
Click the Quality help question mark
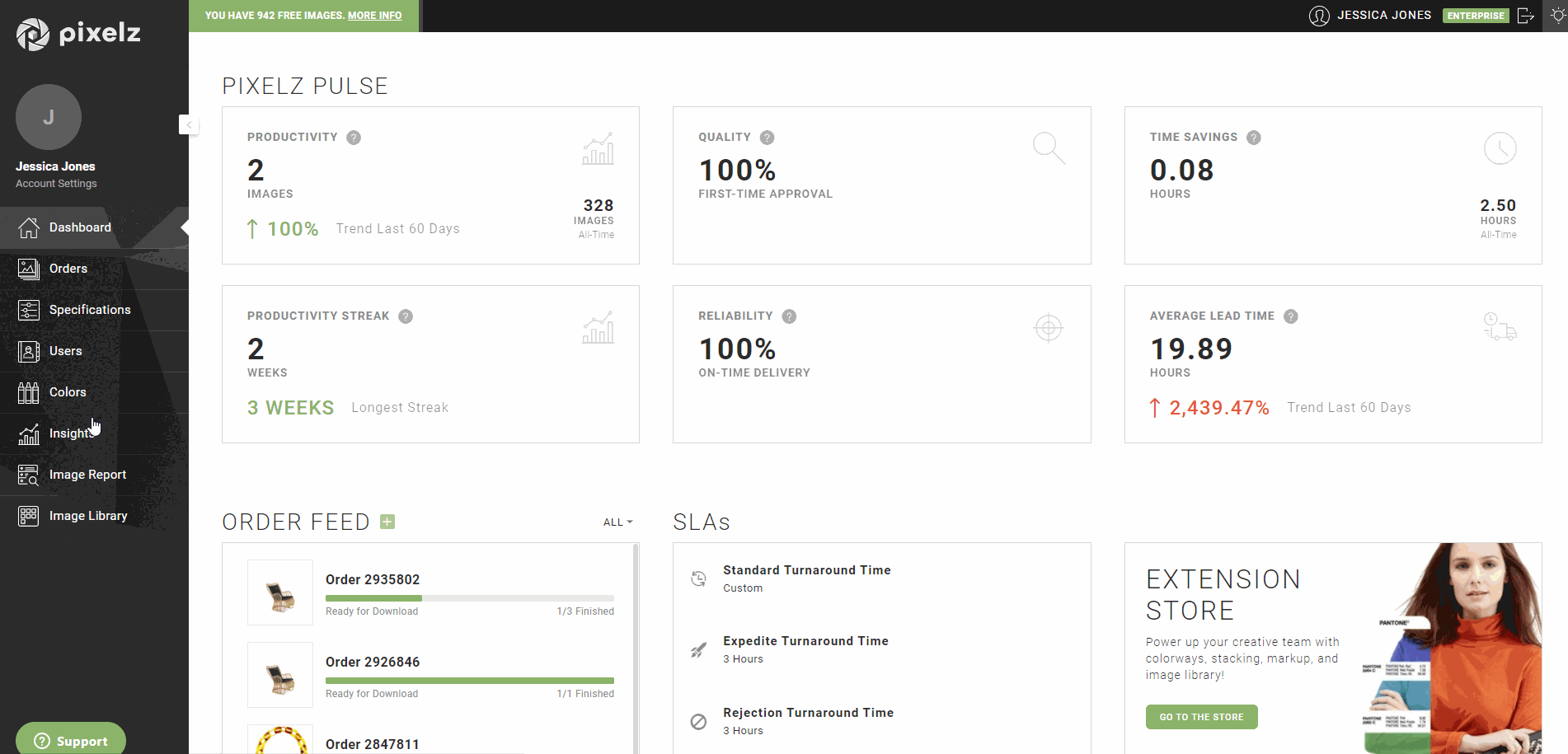767,138
